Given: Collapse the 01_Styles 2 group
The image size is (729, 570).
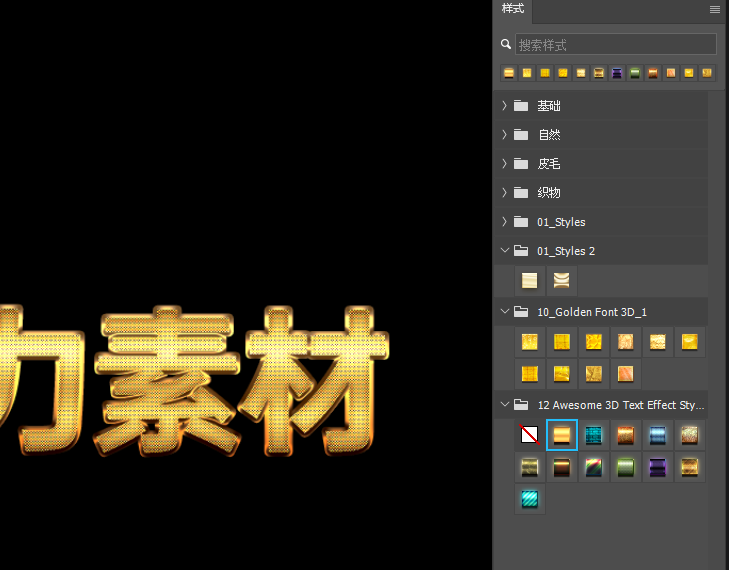Looking at the screenshot, I should pyautogui.click(x=504, y=251).
